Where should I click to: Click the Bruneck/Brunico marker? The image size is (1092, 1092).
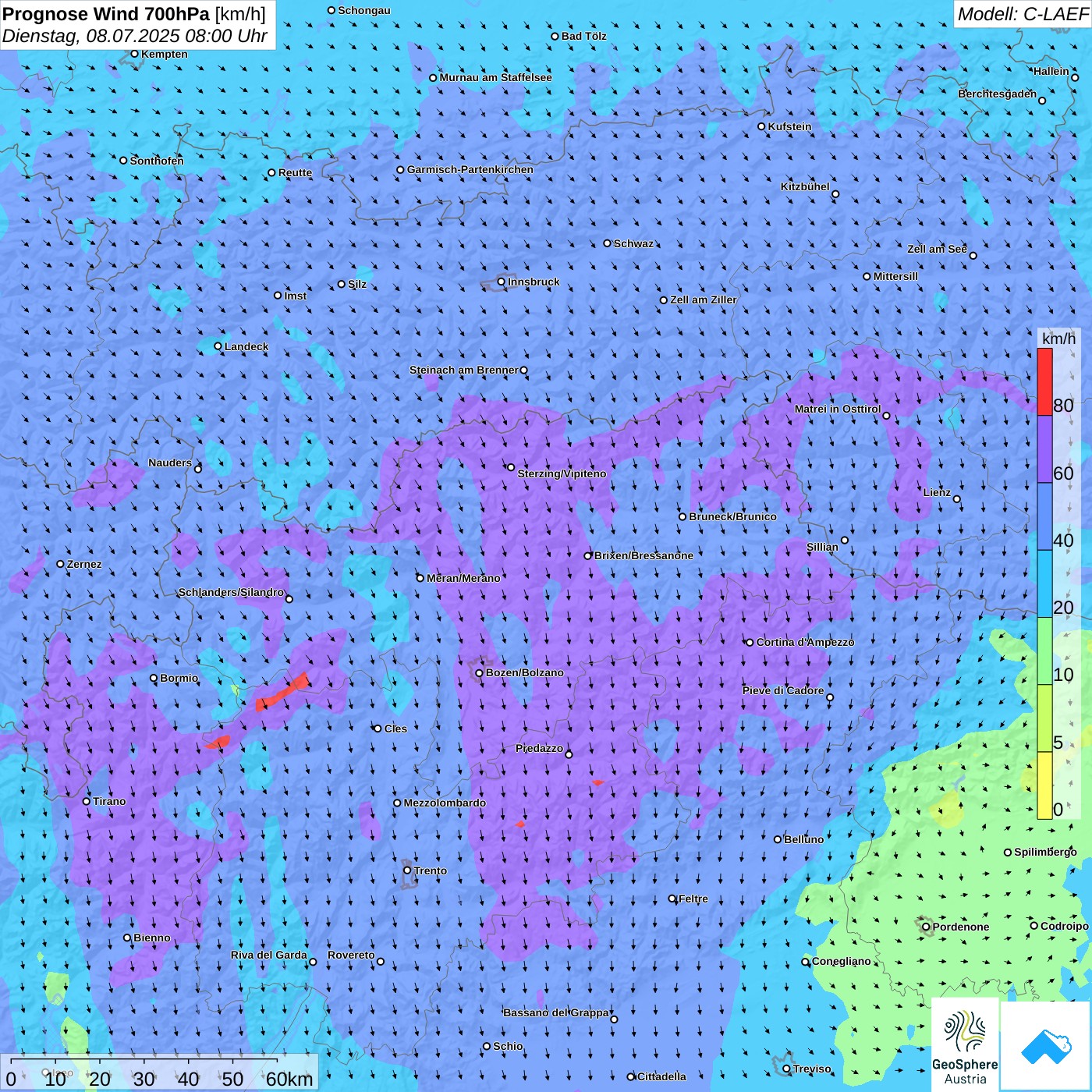(x=682, y=517)
